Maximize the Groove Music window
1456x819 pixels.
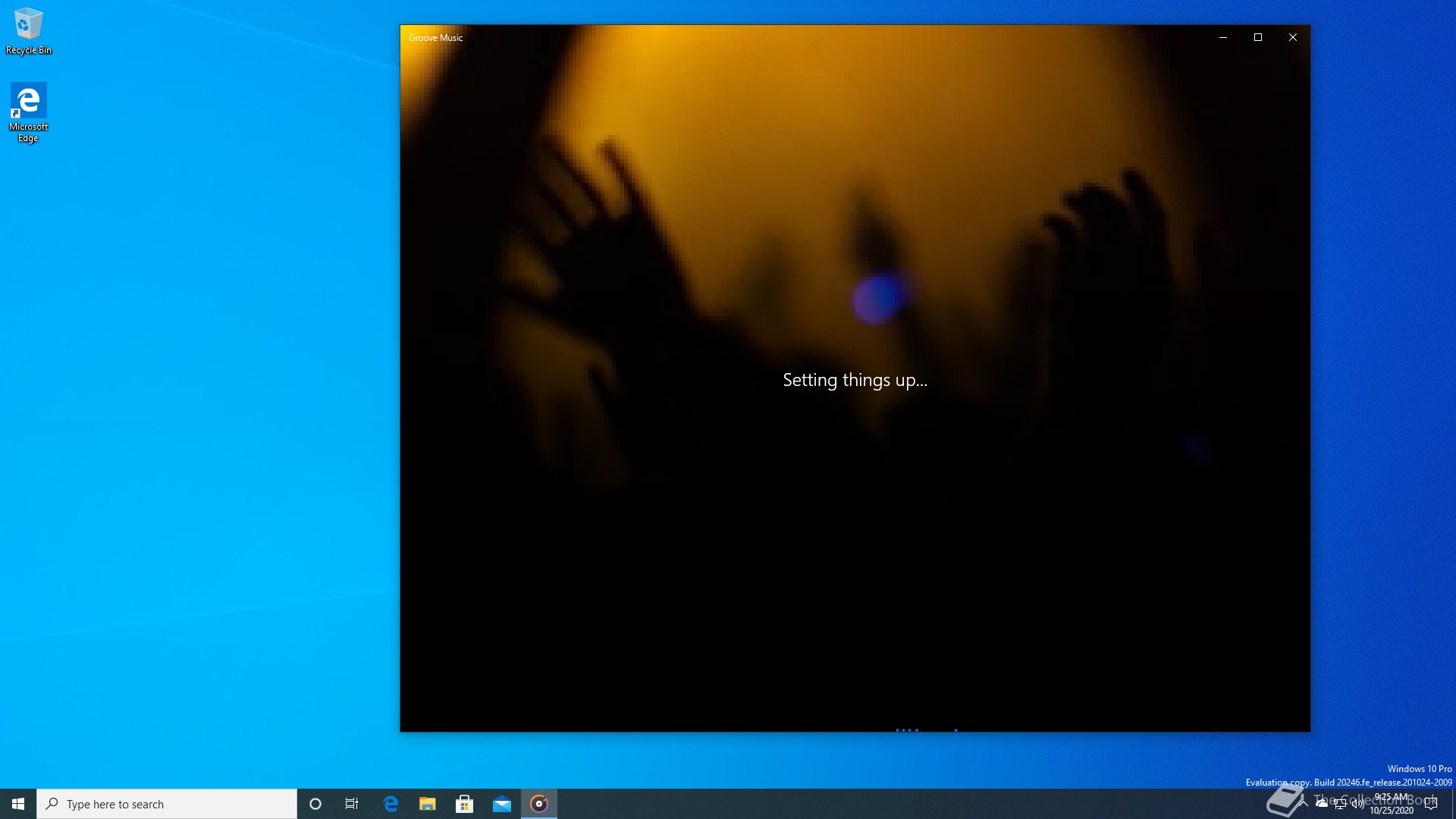(x=1258, y=37)
